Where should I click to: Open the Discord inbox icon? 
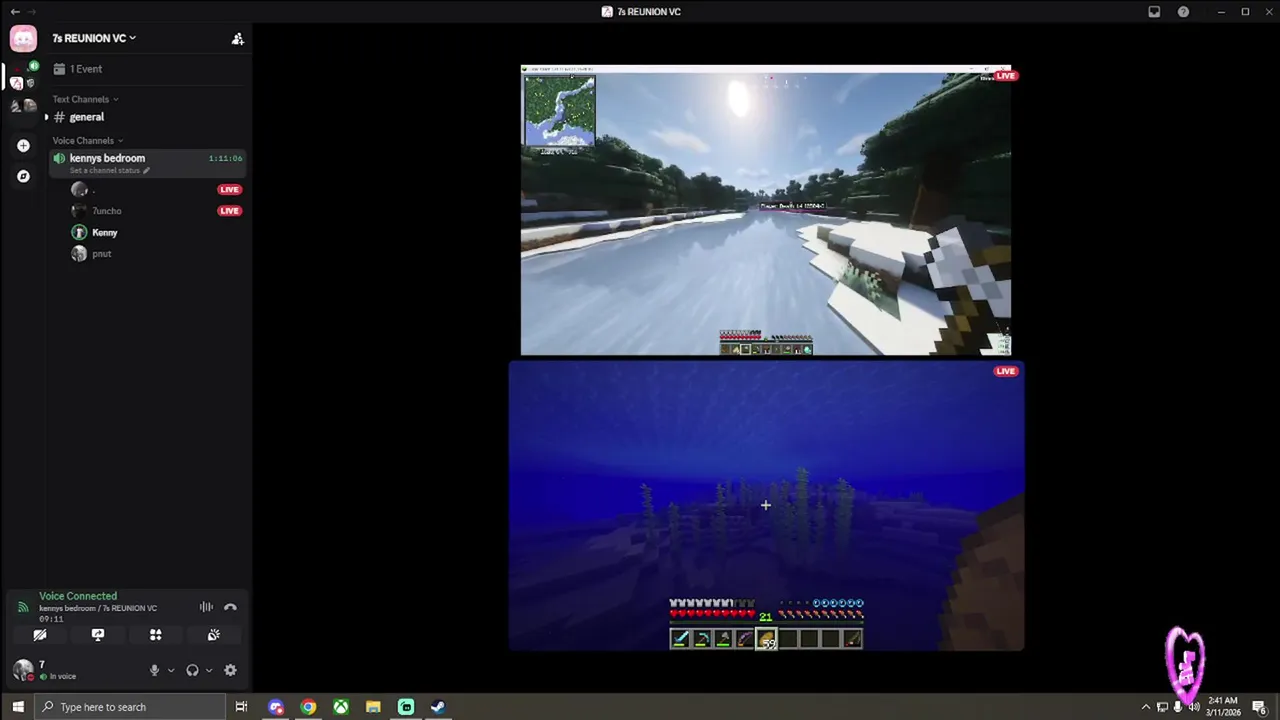point(1154,12)
